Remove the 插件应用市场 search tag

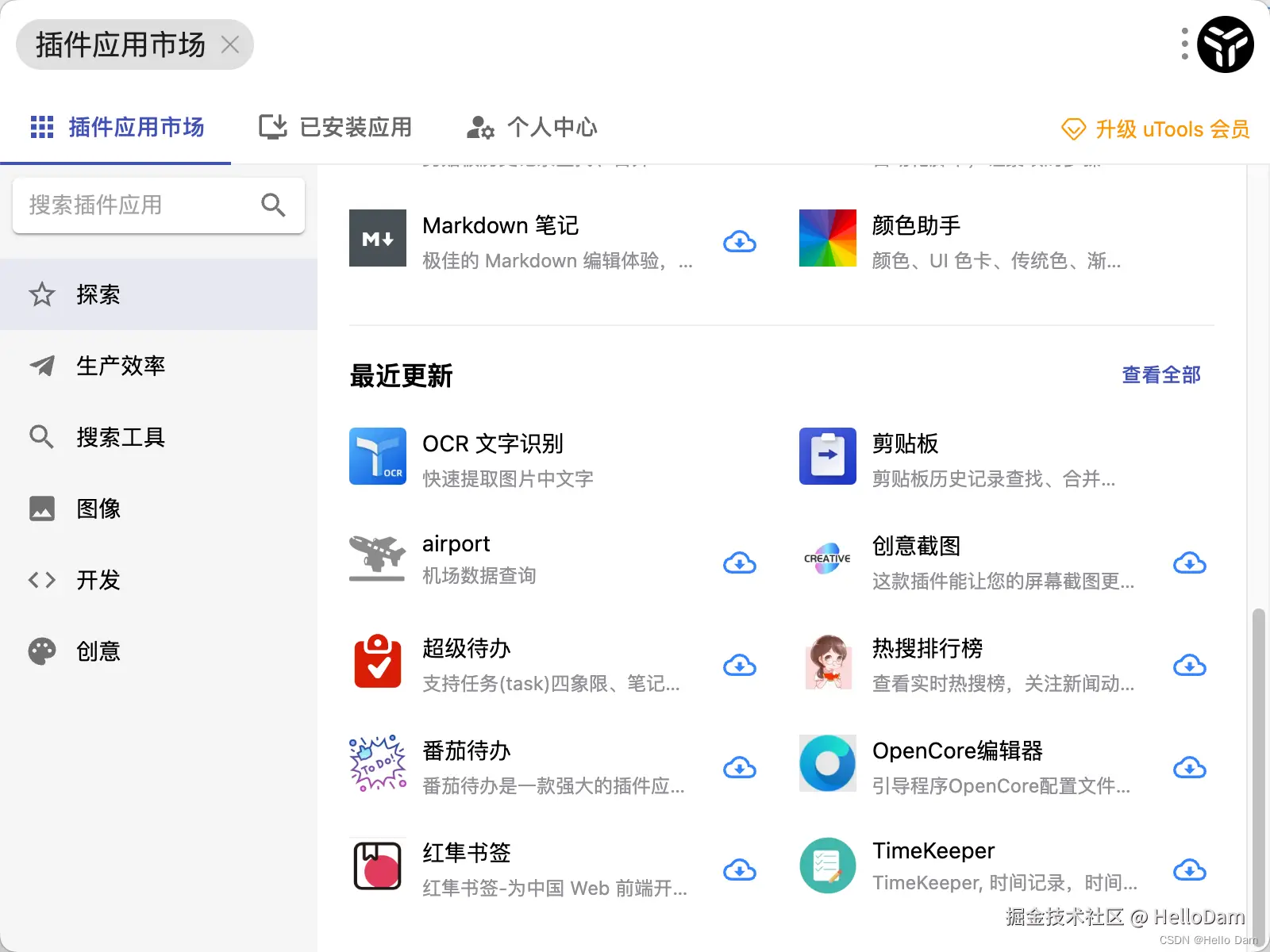(x=230, y=45)
